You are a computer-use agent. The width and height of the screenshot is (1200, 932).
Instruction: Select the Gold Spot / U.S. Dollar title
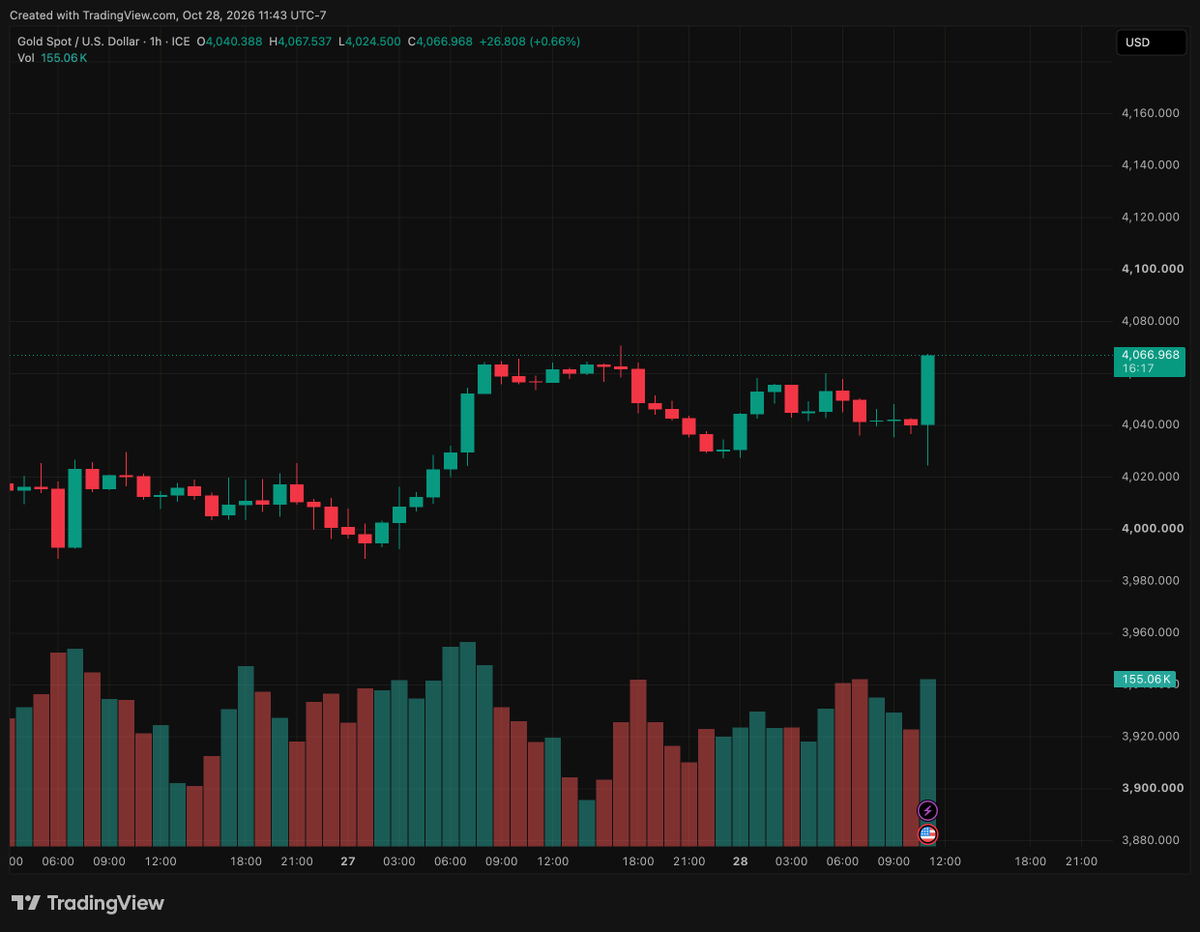pos(78,42)
